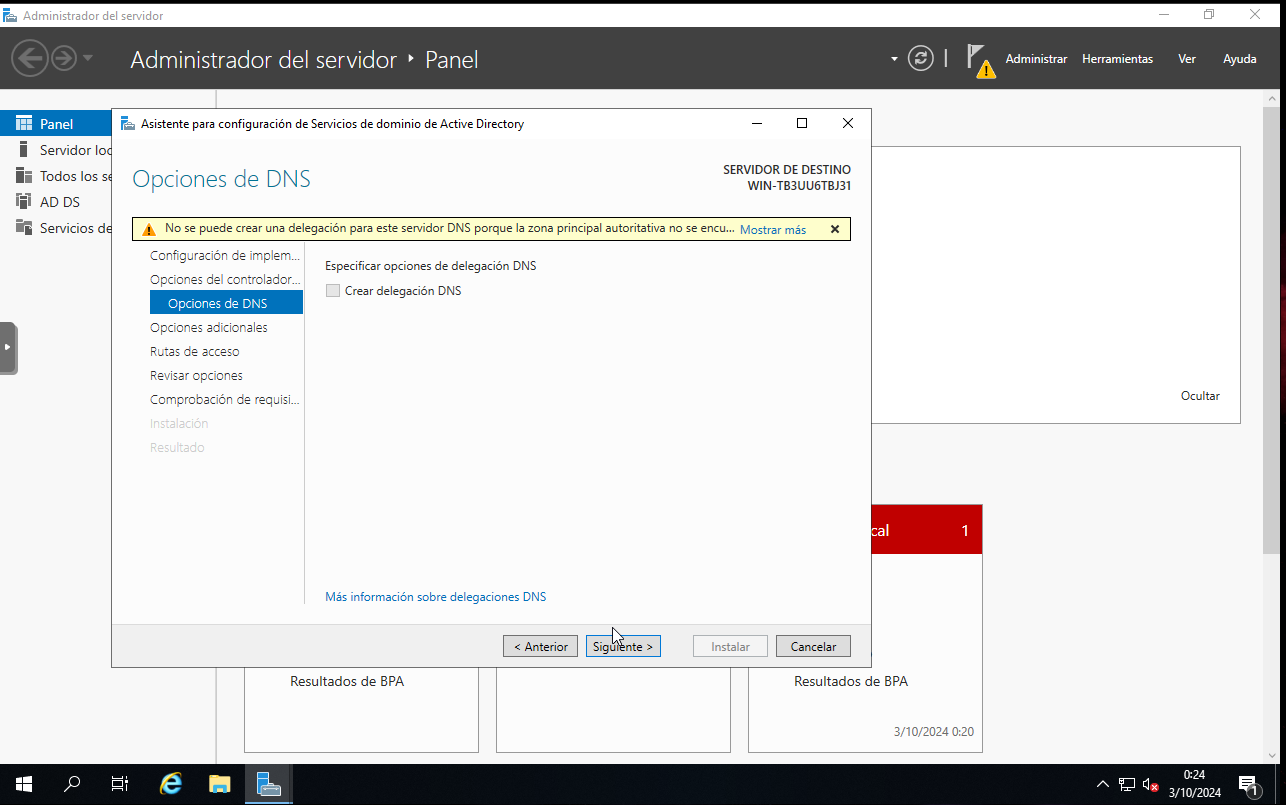Click the Todos los servidores sidebar icon
The width and height of the screenshot is (1286, 805).
(24, 176)
